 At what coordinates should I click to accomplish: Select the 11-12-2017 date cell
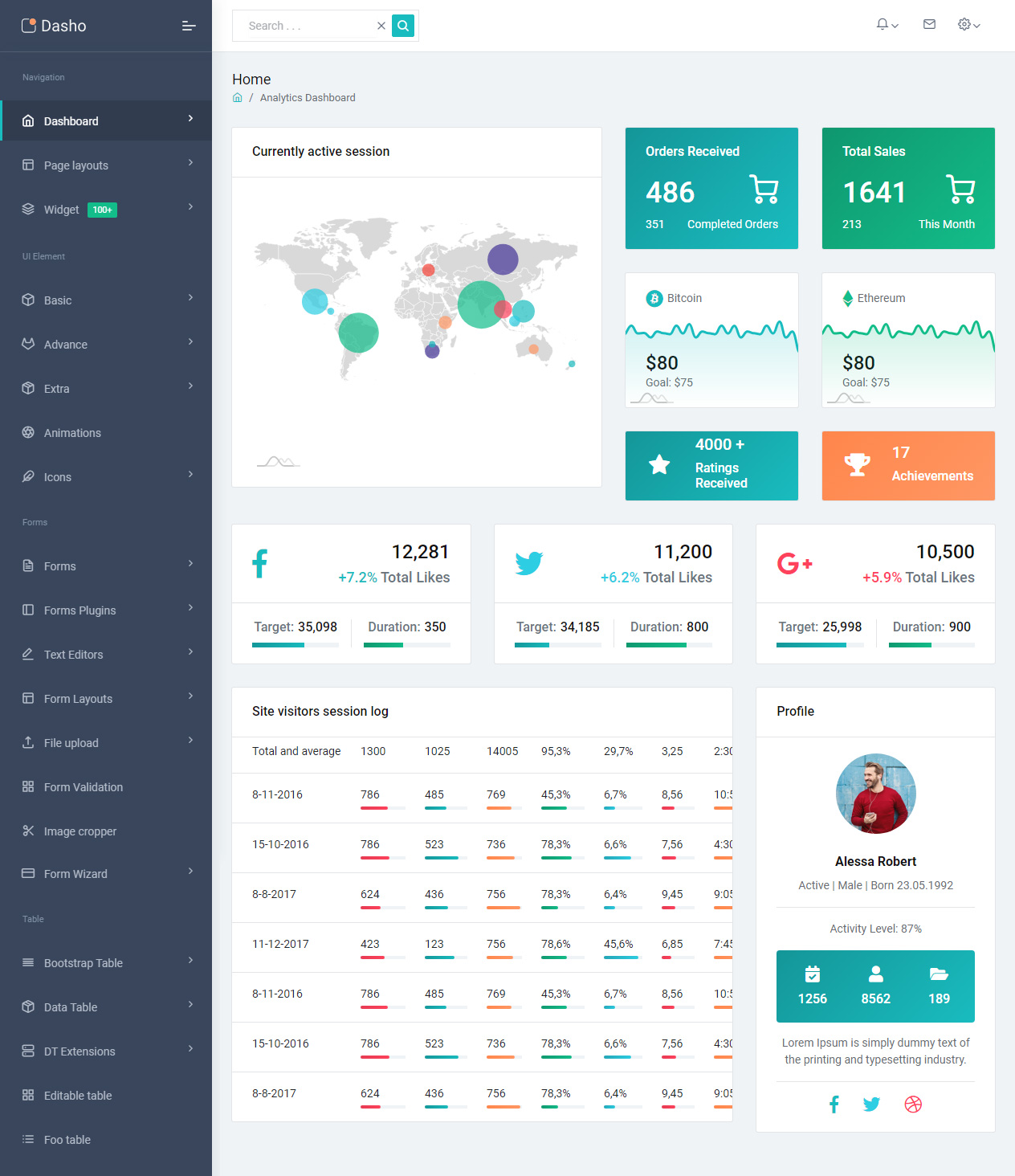(x=280, y=944)
